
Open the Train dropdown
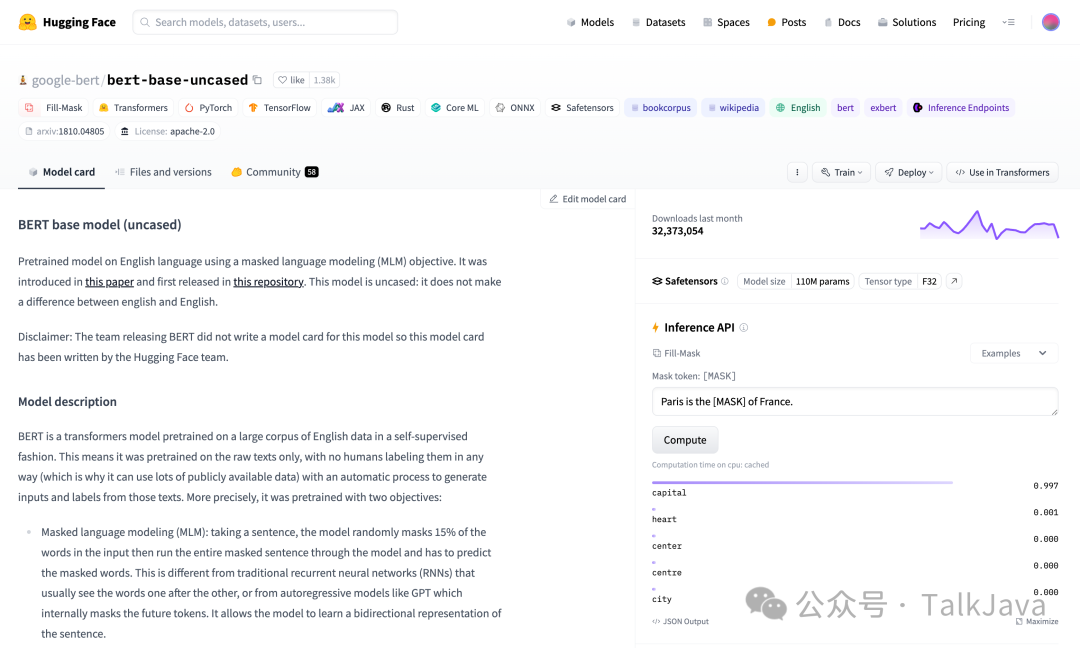pyautogui.click(x=840, y=171)
